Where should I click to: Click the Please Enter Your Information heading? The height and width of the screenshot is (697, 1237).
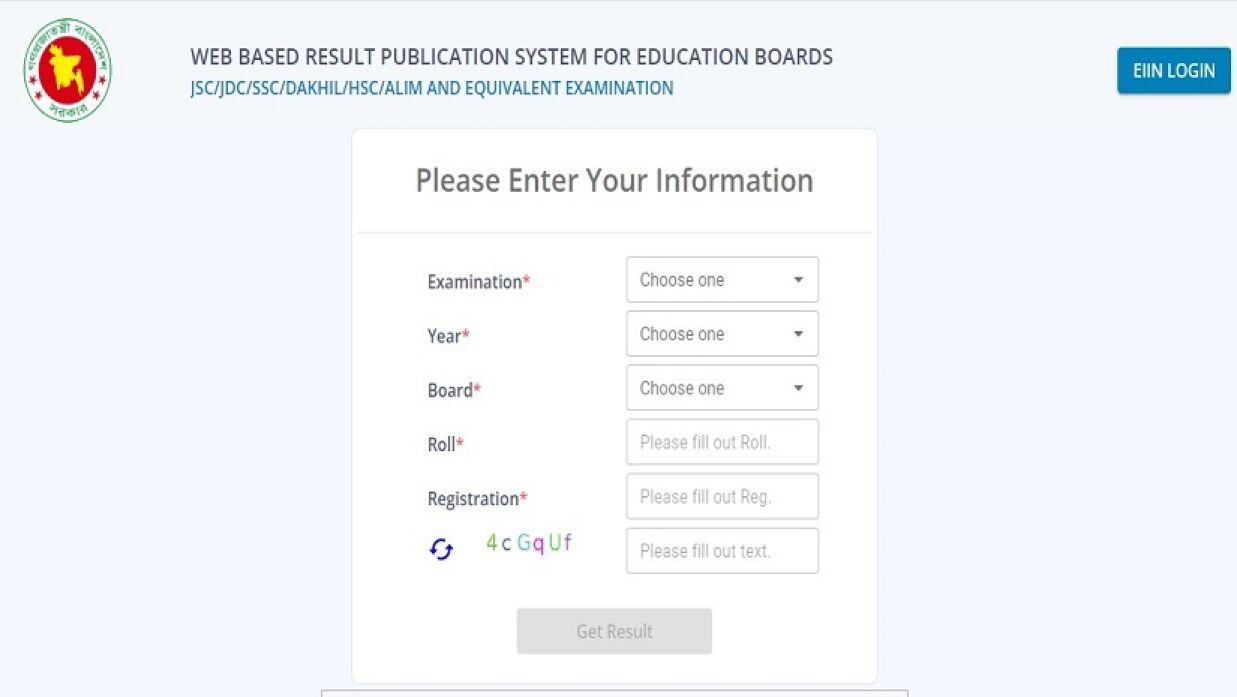click(614, 181)
